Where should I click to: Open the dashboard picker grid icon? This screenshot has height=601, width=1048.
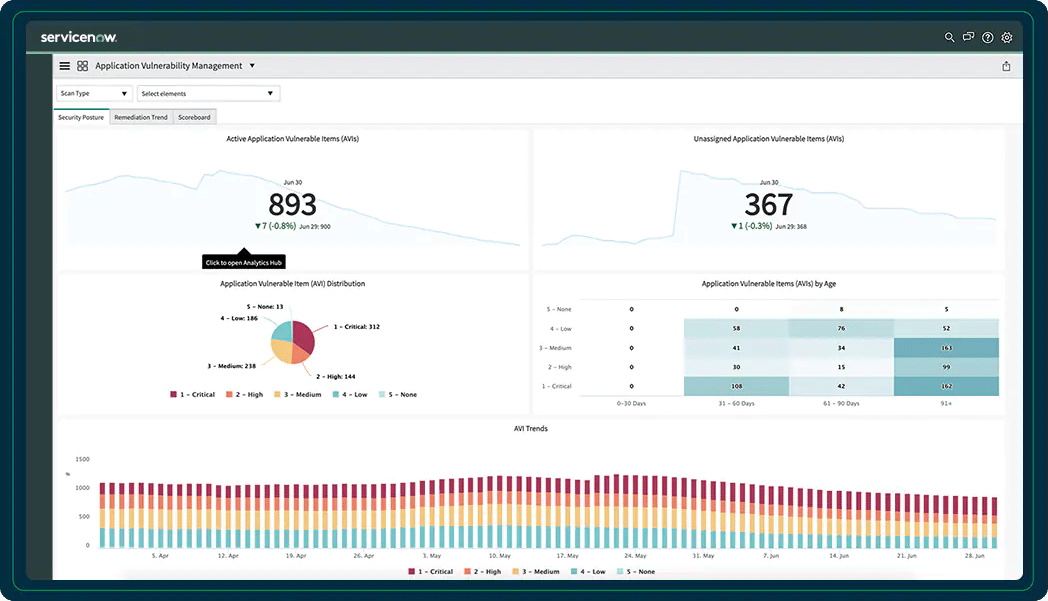coord(82,65)
